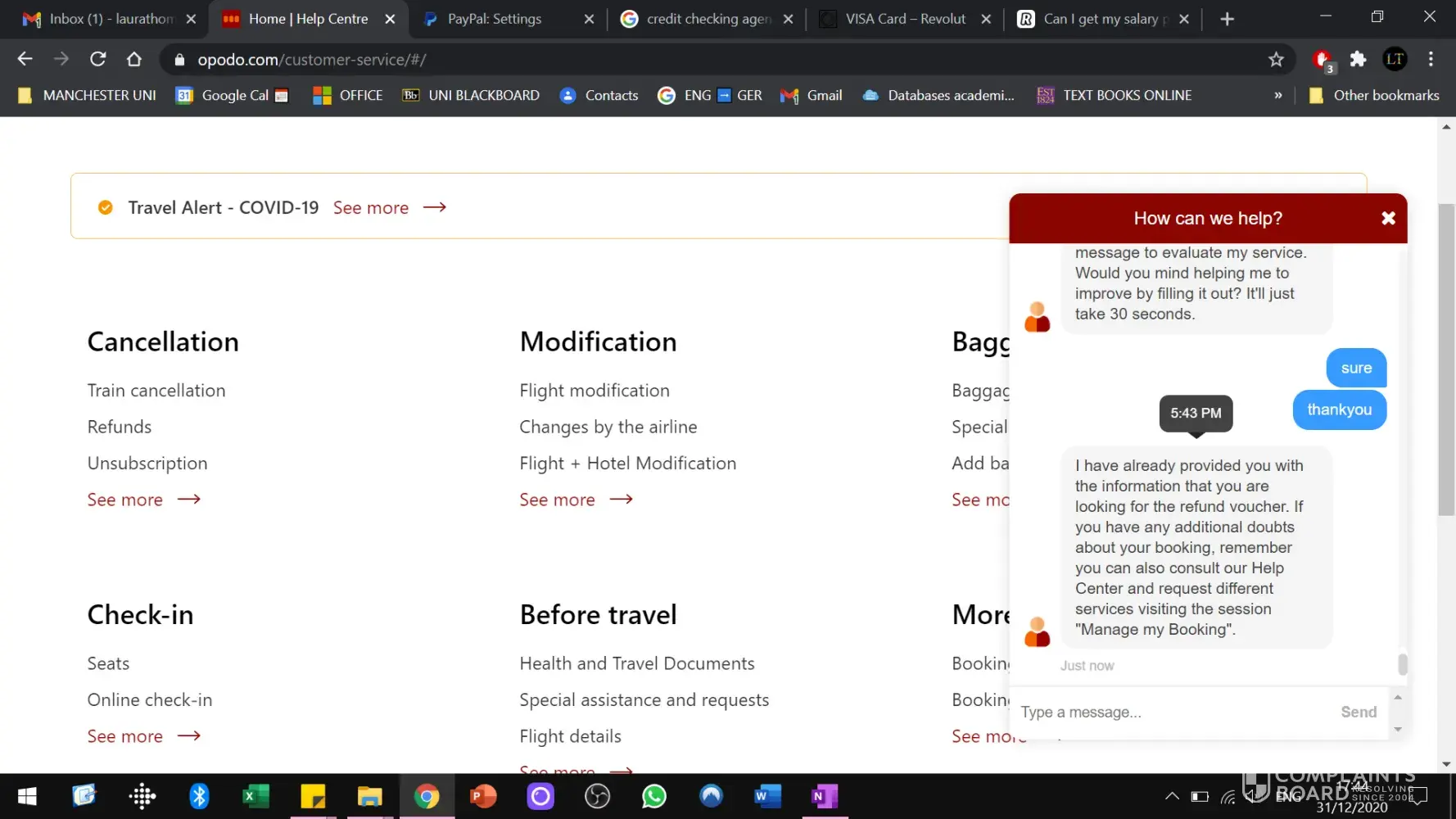Go to the browser home page icon
This screenshot has width=1456, height=819.
click(134, 59)
